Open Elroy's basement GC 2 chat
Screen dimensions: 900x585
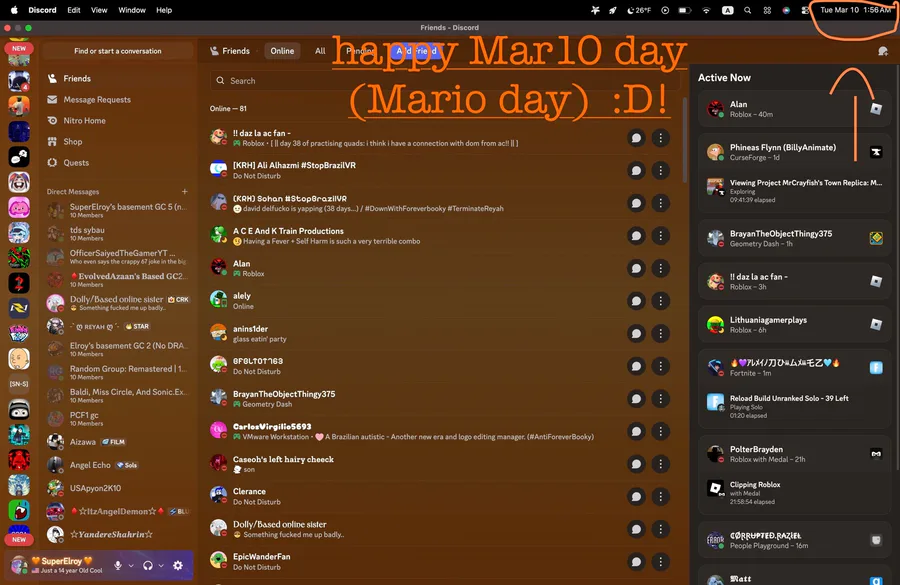[x=118, y=349]
